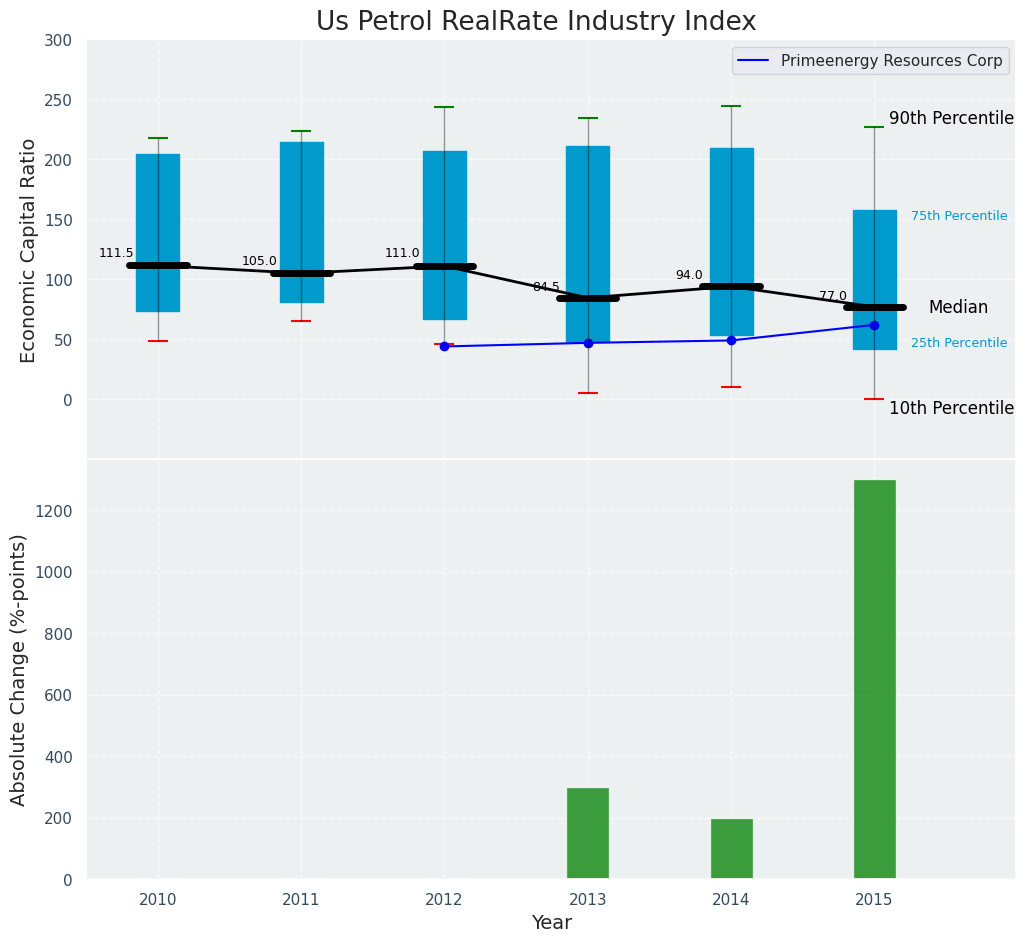
Task: Click the blue data point for 2015
Action: click(874, 325)
